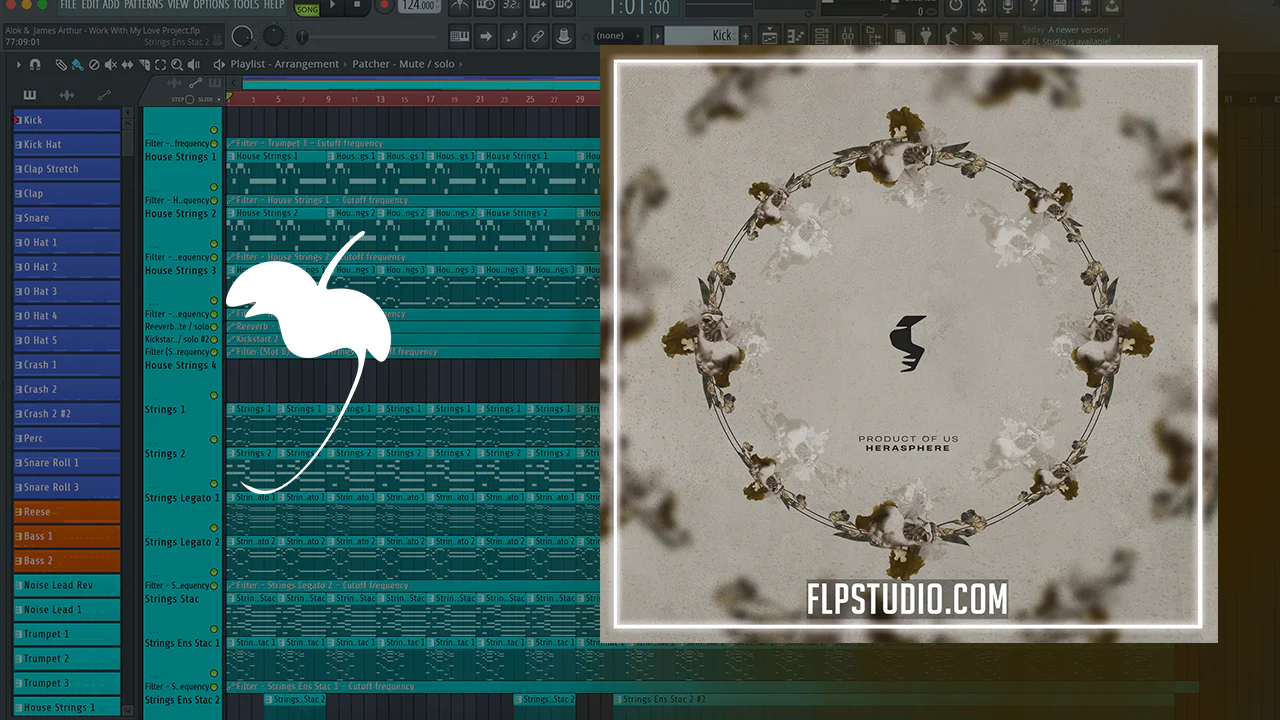This screenshot has height=720, width=1280.
Task: Click the floppy disk save icon
Action: [1059, 7]
